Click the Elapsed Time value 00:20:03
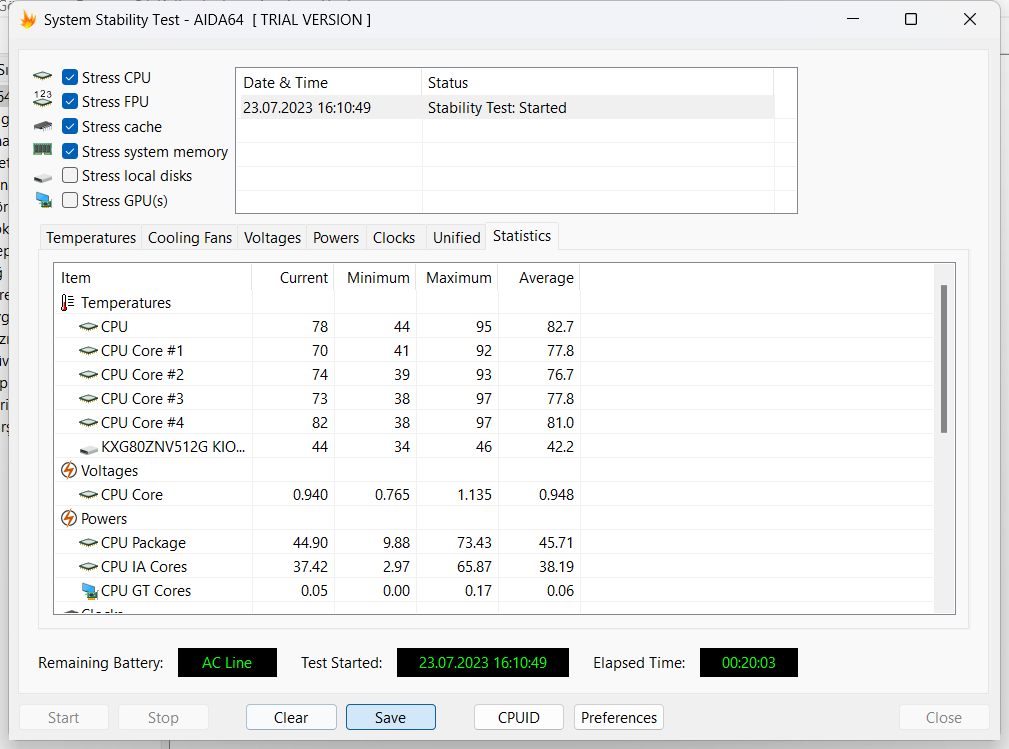 (x=749, y=663)
